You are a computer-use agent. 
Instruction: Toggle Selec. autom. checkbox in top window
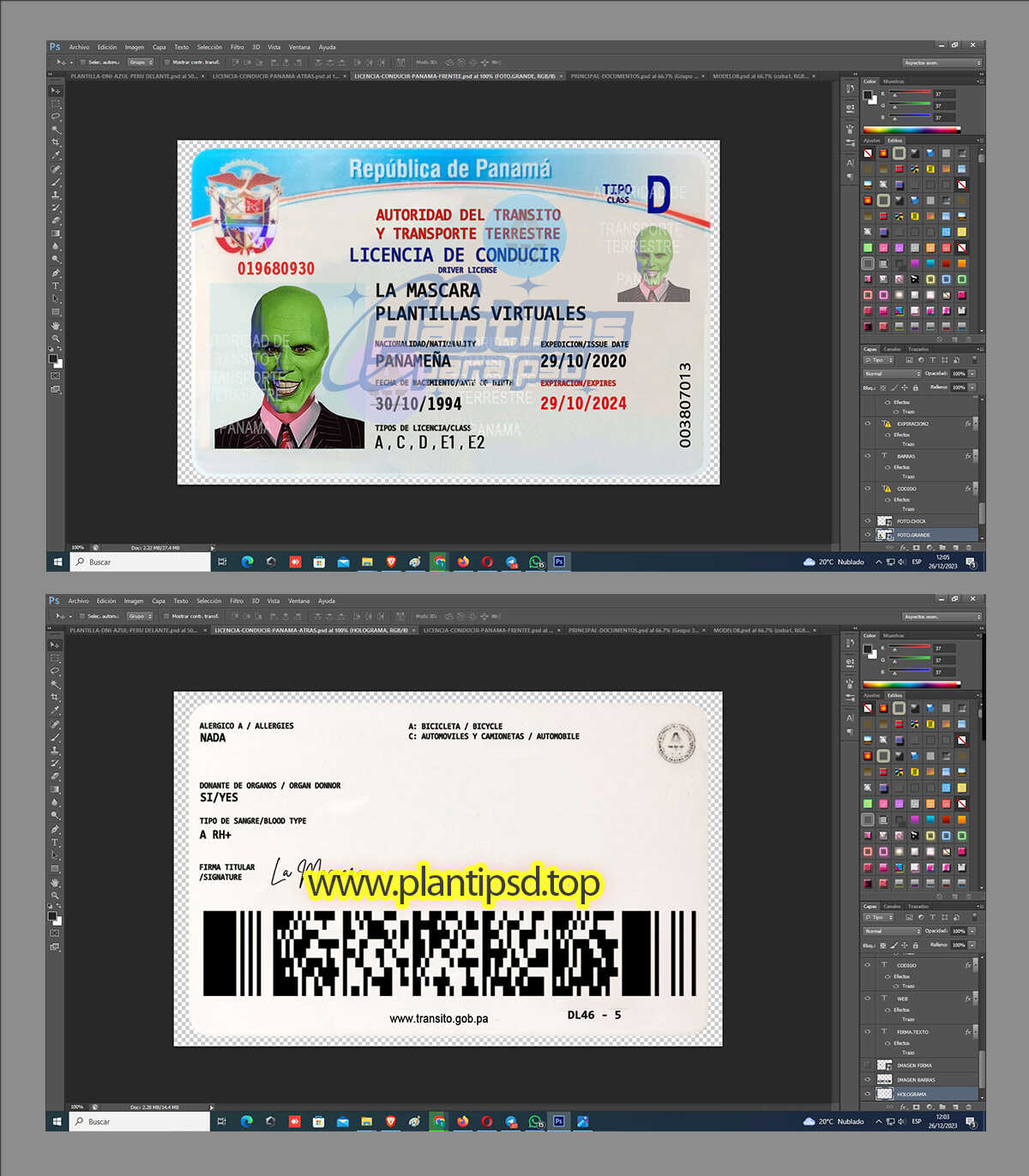tap(82, 62)
